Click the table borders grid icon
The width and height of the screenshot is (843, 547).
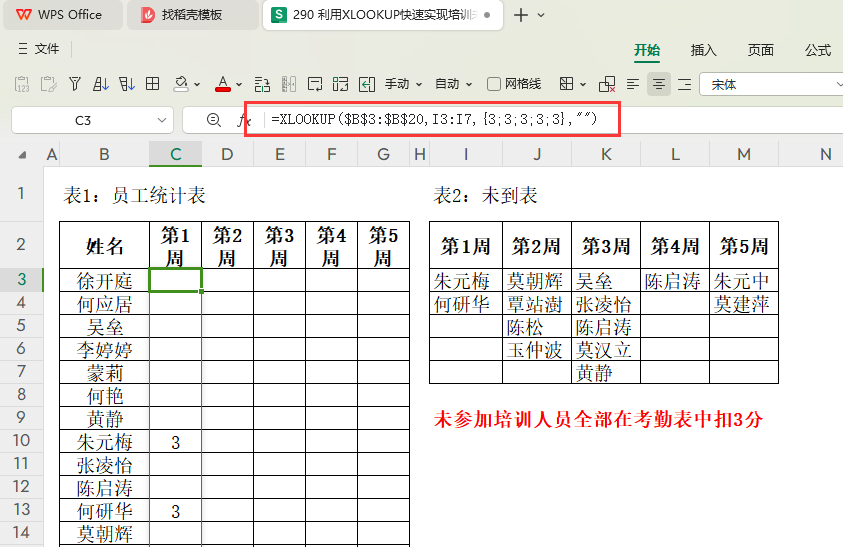pyautogui.click(x=153, y=84)
